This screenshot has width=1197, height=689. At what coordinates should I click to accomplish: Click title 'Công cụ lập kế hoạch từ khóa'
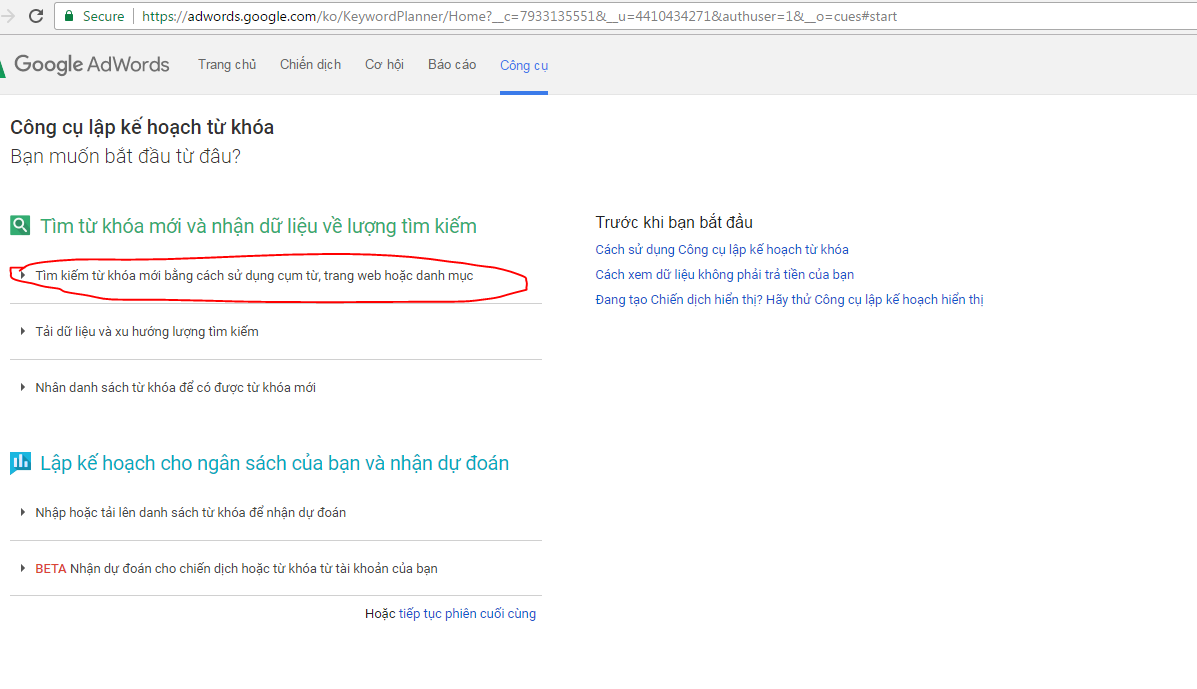[142, 127]
